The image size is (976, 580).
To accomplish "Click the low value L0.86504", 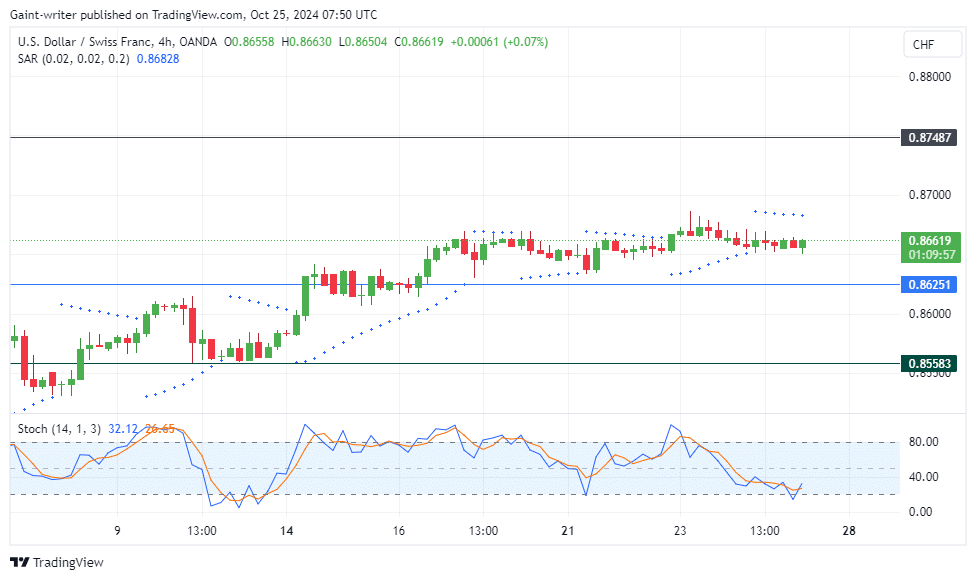I will tap(363, 42).
